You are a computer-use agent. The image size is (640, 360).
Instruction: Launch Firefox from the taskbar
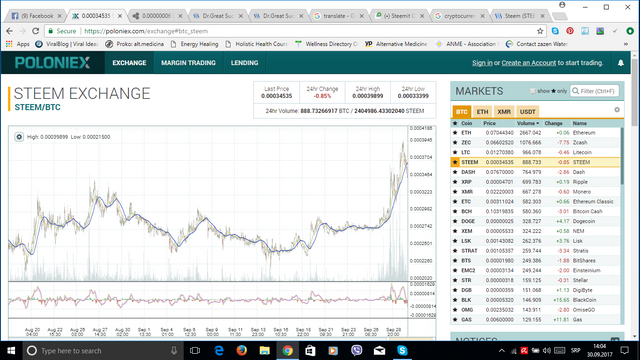tap(242, 351)
